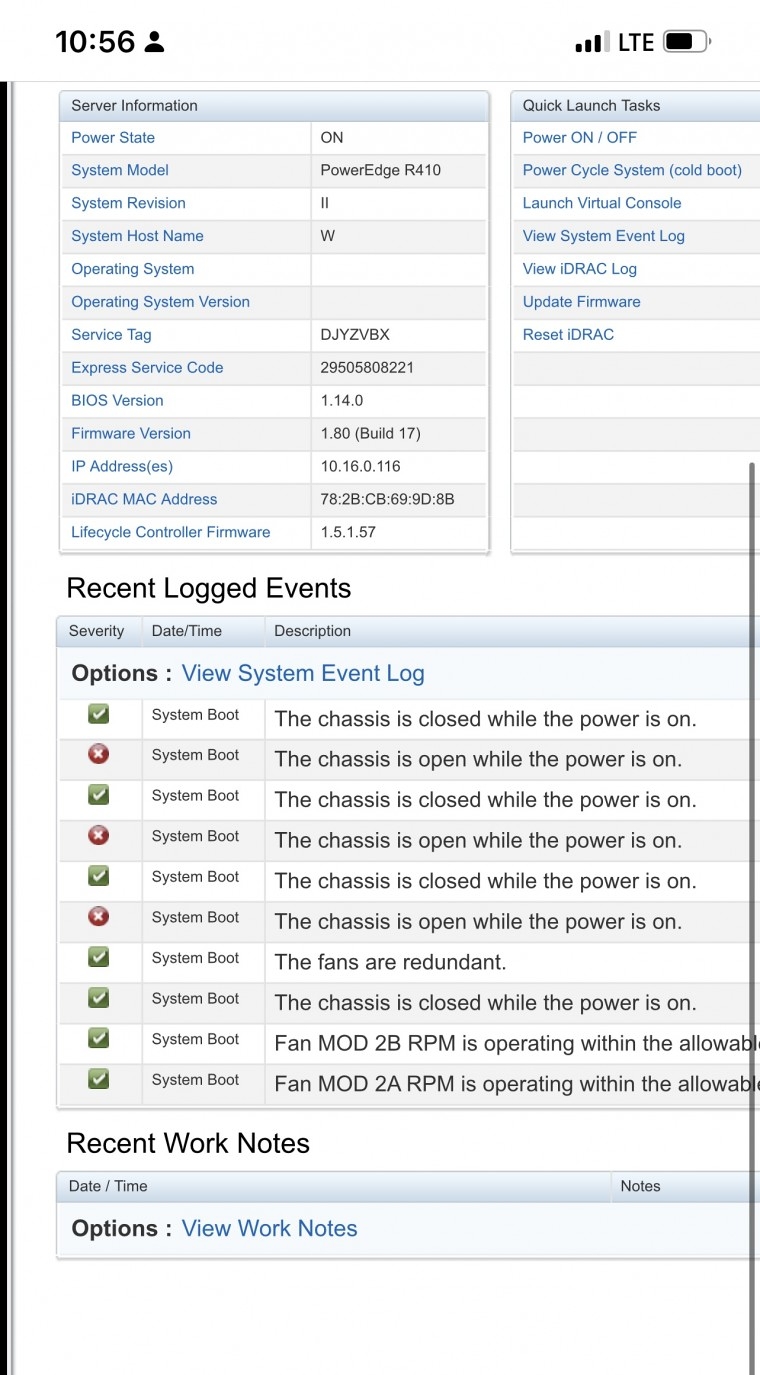Click The fans are redundant event description
The width and height of the screenshot is (760, 1375).
[x=391, y=962]
